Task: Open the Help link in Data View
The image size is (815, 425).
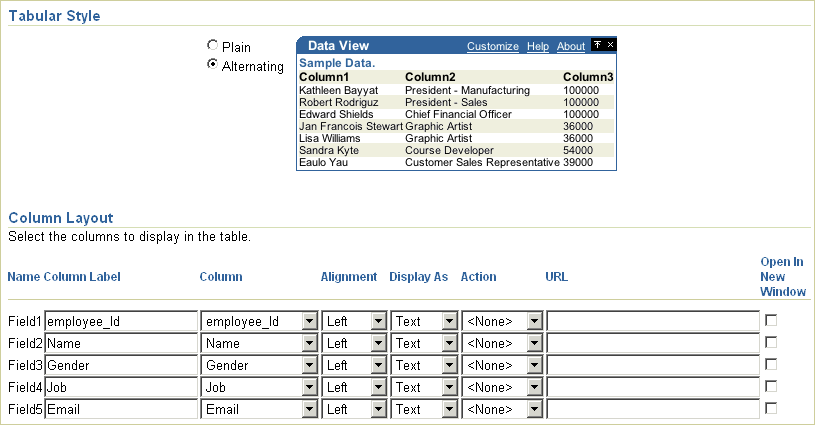Action: point(538,46)
